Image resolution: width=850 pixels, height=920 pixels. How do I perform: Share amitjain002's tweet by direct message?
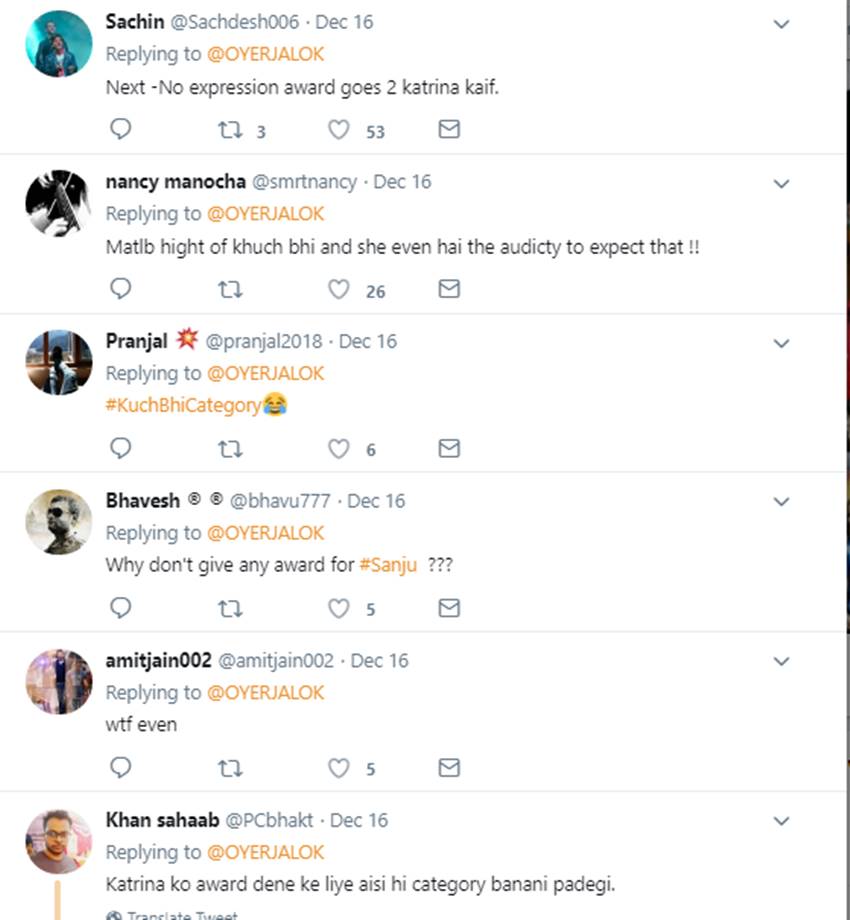coord(449,768)
